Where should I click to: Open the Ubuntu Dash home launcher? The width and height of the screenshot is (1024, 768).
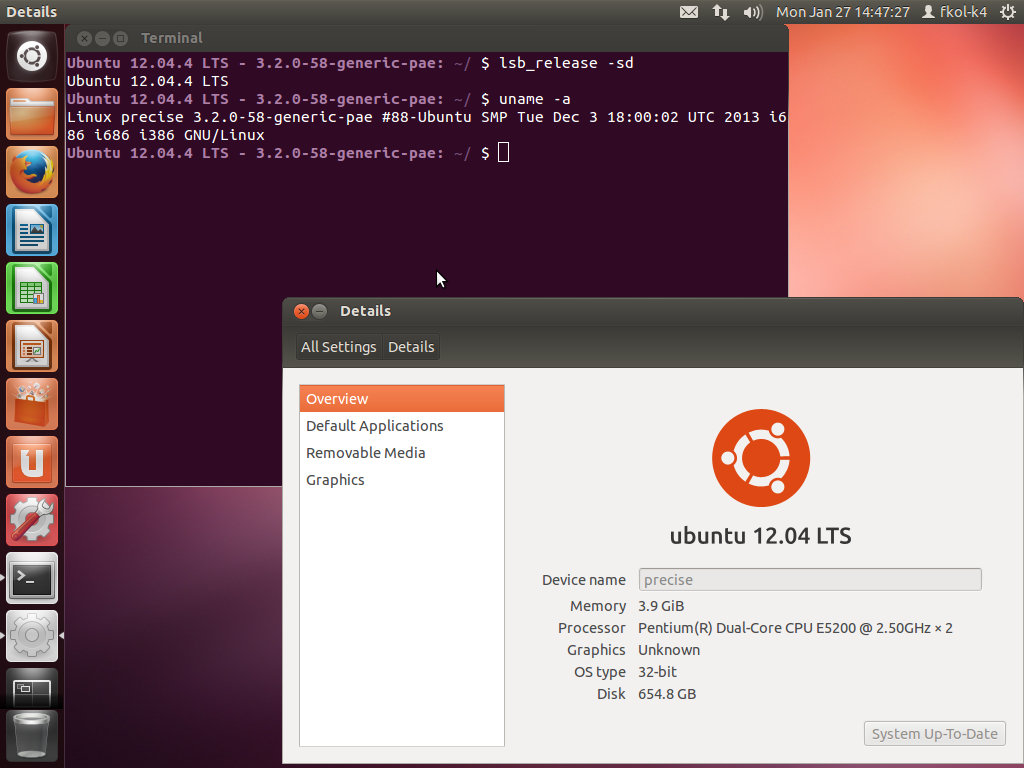point(32,56)
